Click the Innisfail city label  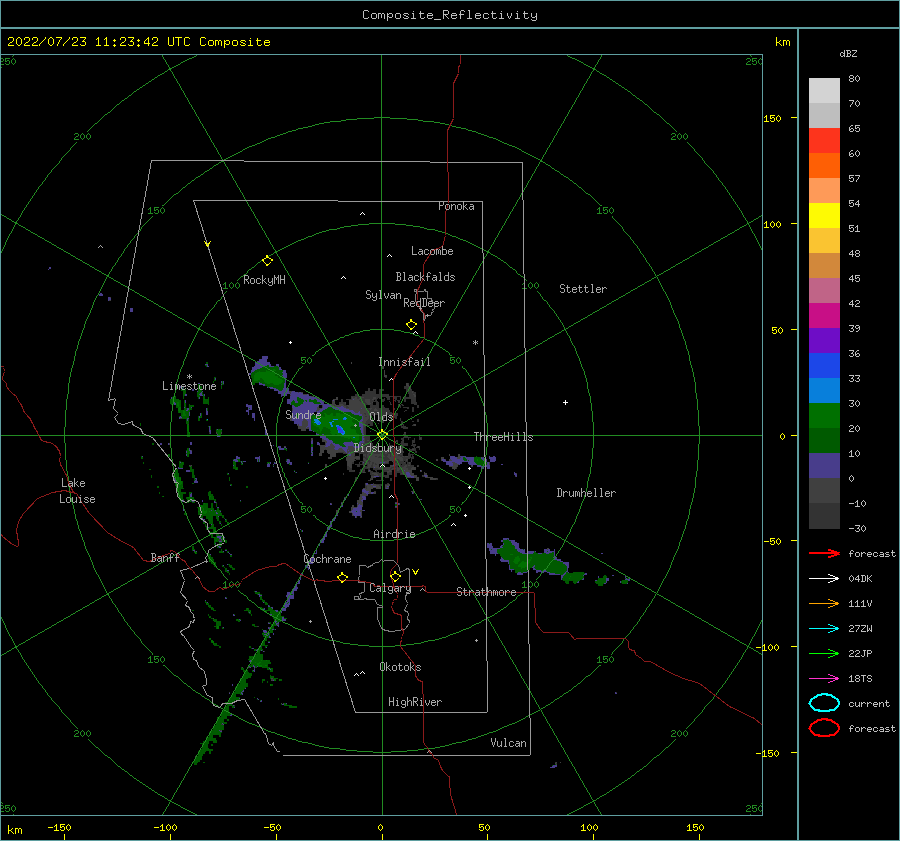click(404, 362)
